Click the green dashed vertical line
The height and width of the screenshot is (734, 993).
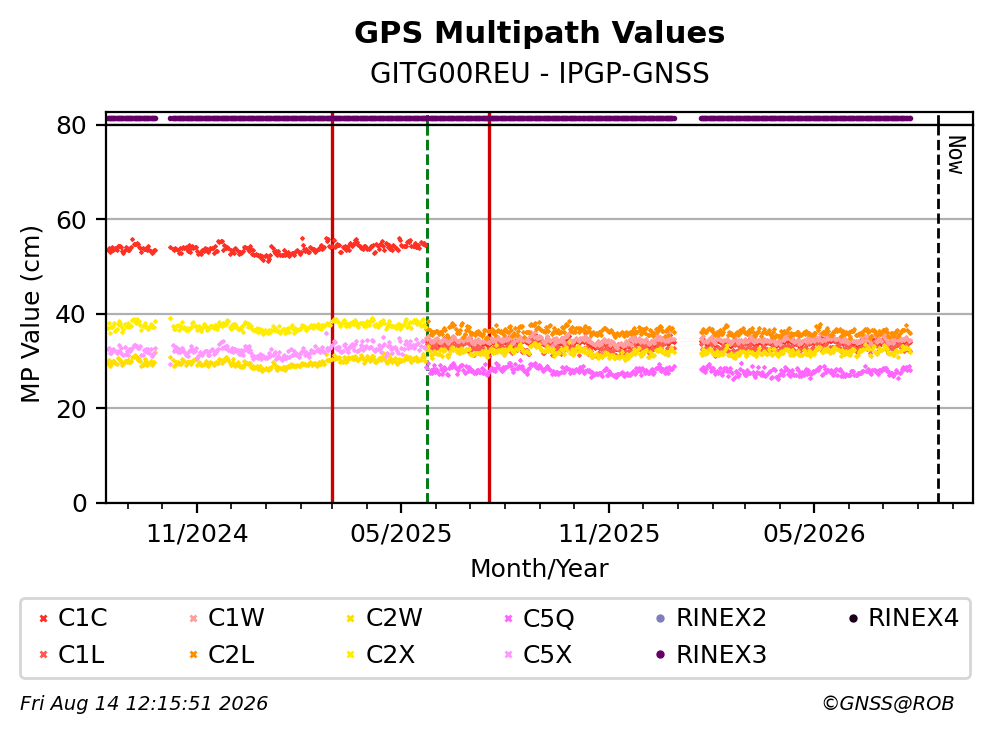point(427,309)
